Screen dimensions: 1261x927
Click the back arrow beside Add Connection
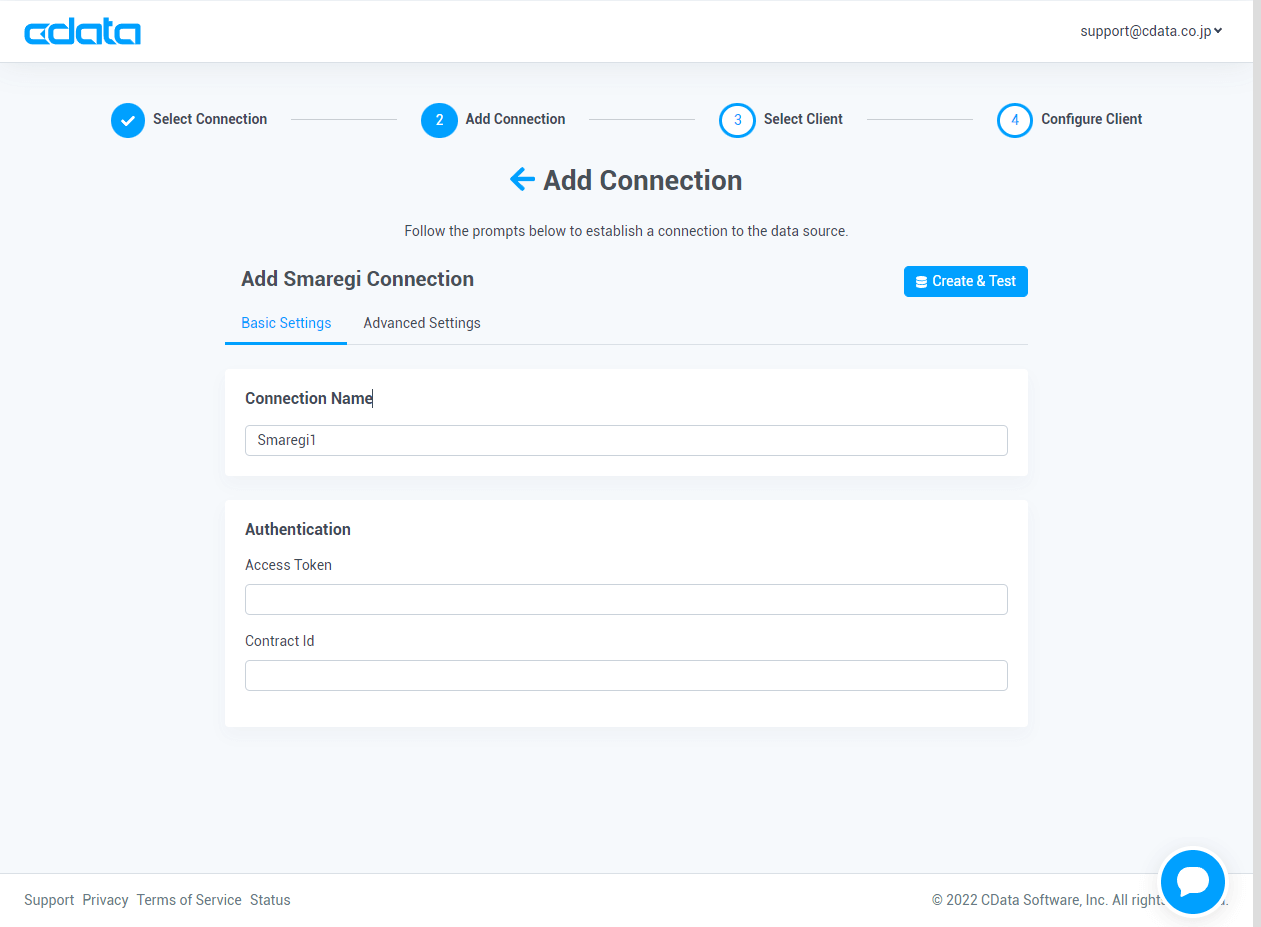[522, 180]
